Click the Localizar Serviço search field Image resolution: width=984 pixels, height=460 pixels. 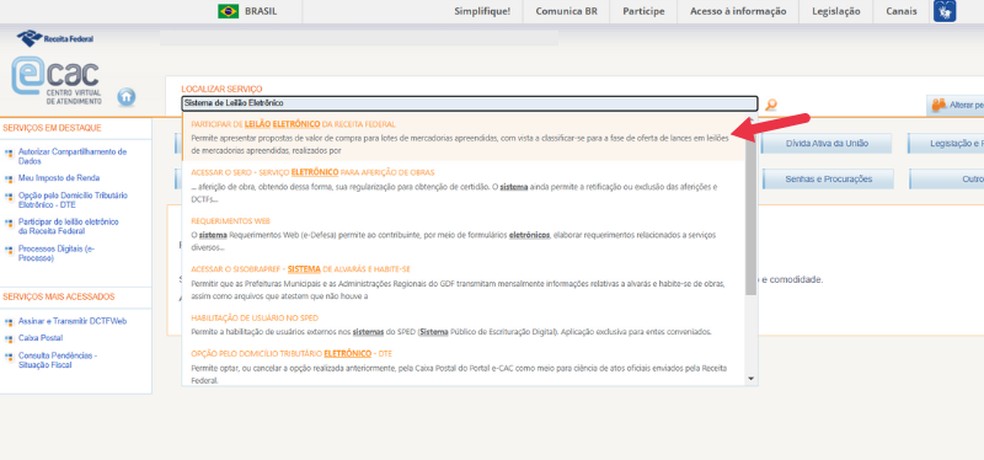pos(469,104)
